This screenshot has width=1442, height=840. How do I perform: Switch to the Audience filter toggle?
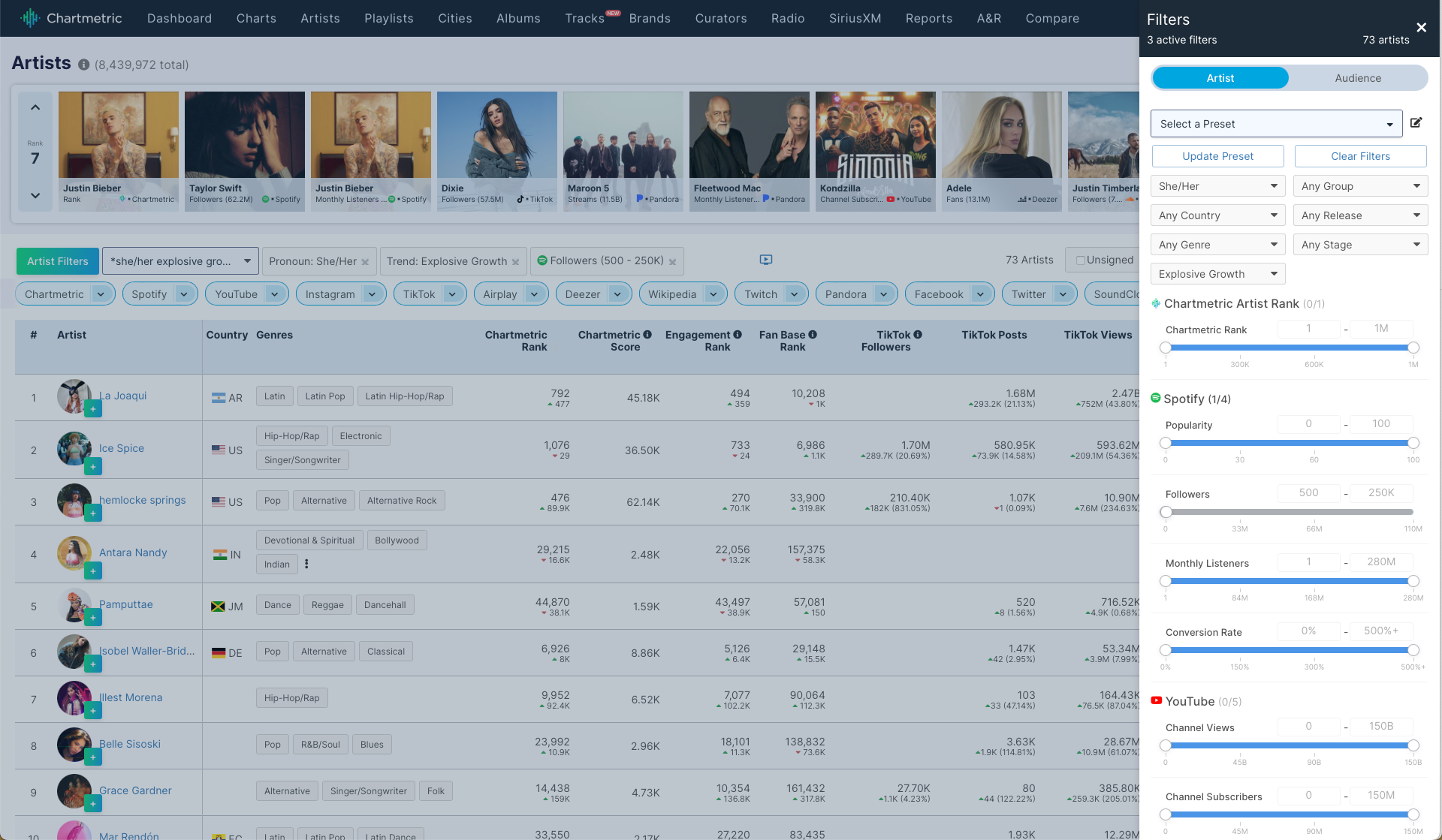tap(1357, 78)
